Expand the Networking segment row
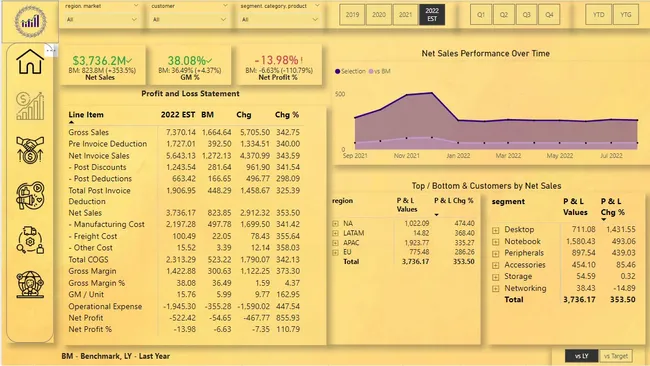The width and height of the screenshot is (650, 366). tap(496, 288)
